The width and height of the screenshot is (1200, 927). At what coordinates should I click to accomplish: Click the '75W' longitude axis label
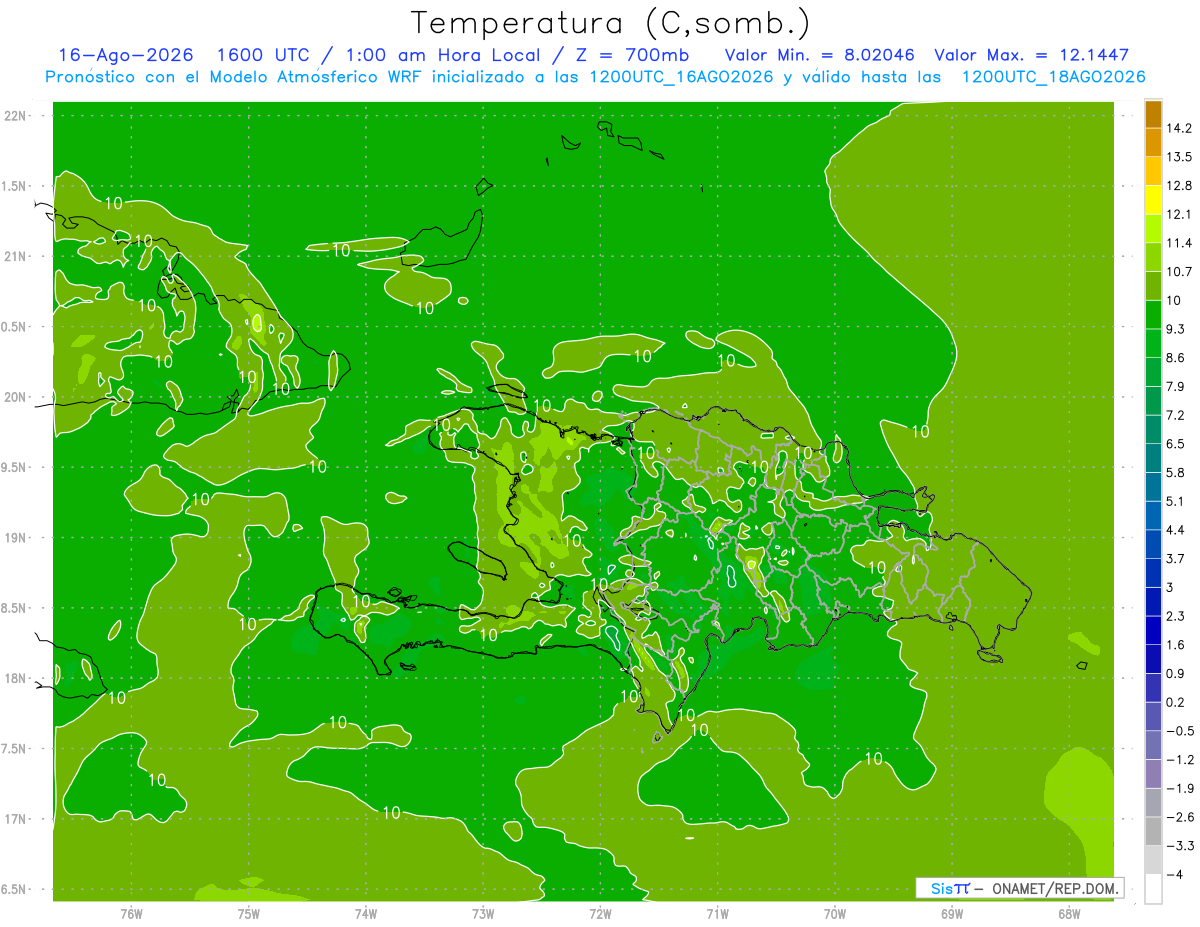point(248,914)
